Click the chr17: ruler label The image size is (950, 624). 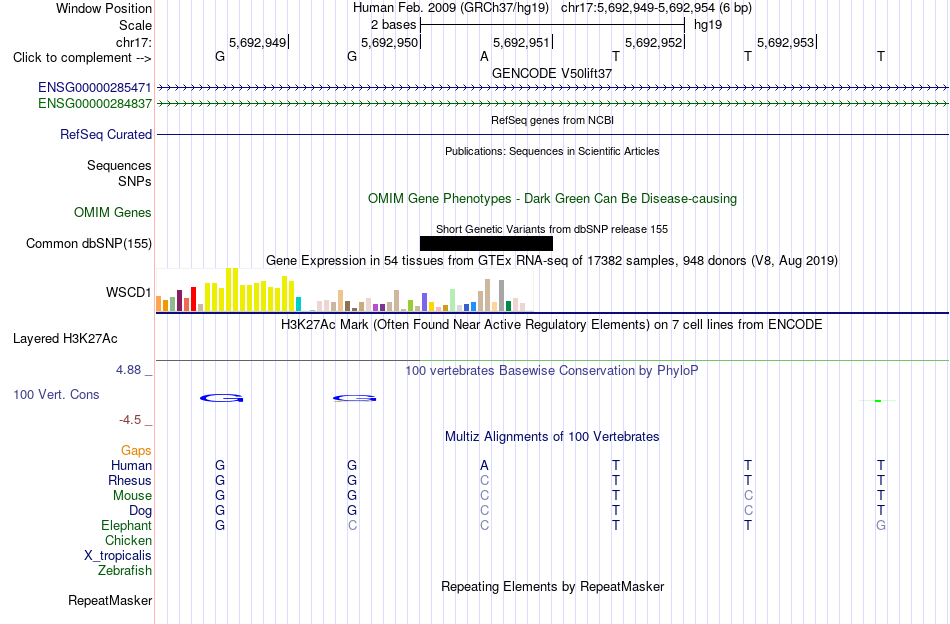coord(134,42)
